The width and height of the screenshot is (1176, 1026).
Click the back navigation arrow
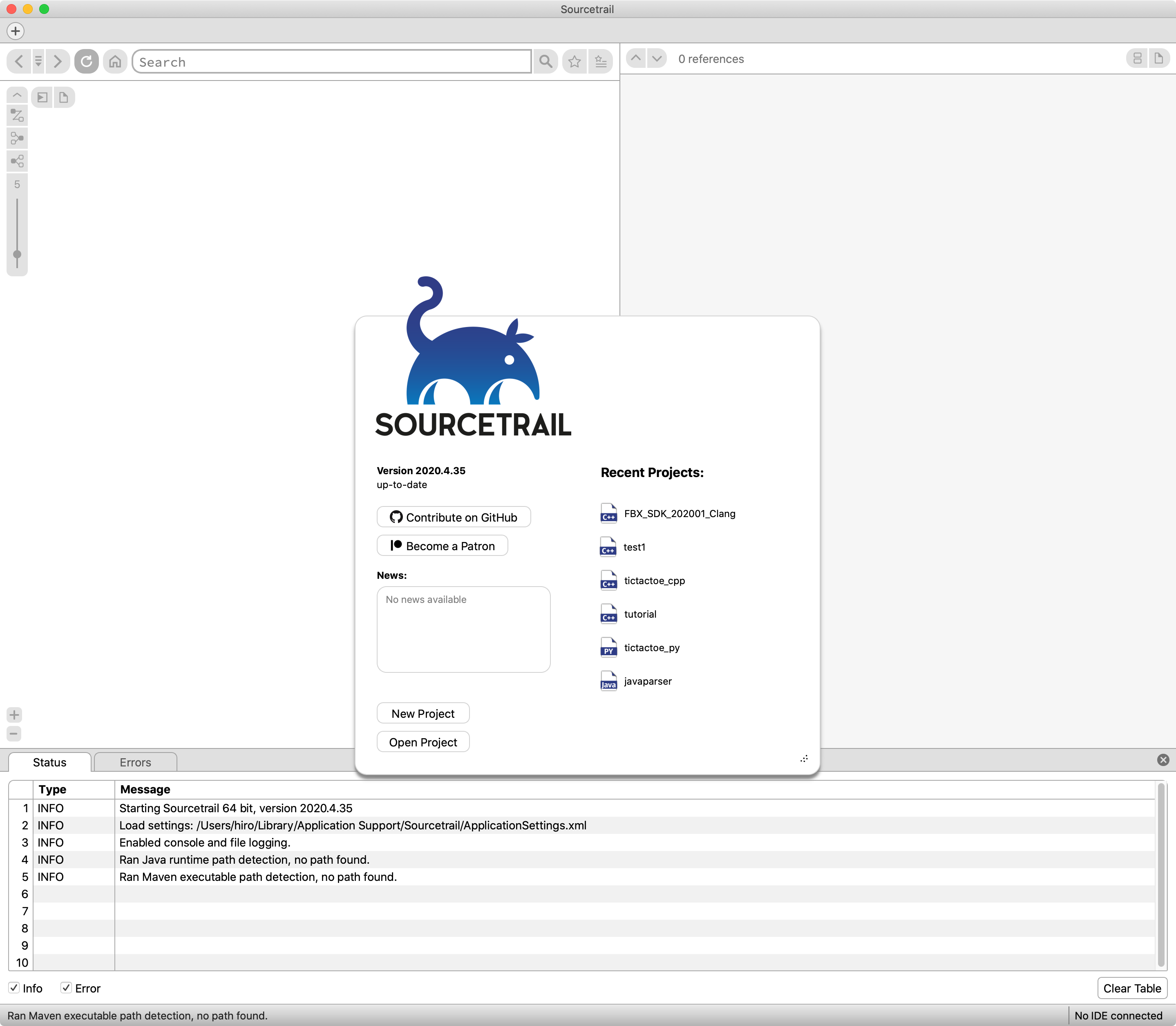[x=19, y=61]
